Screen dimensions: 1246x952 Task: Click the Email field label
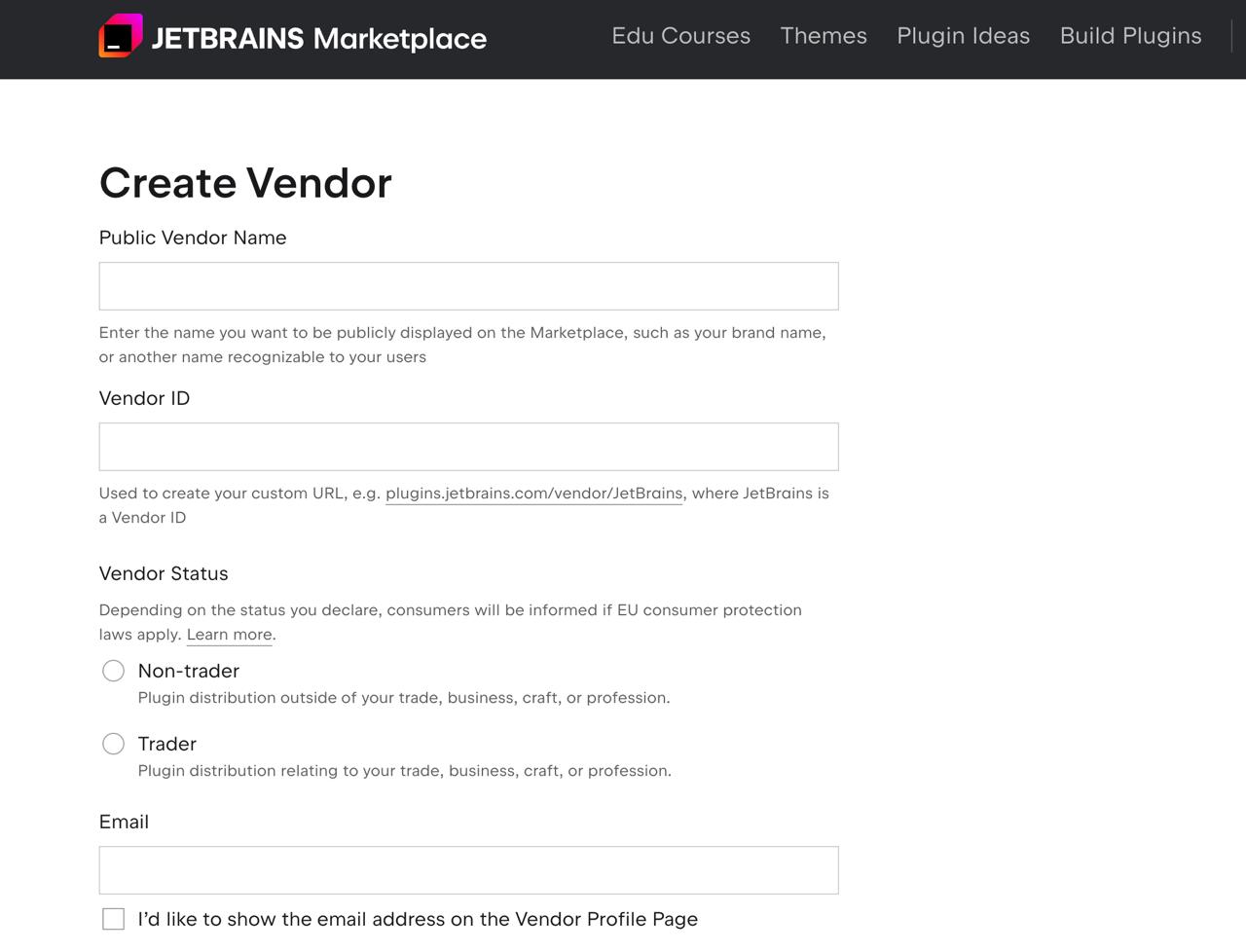(x=124, y=822)
